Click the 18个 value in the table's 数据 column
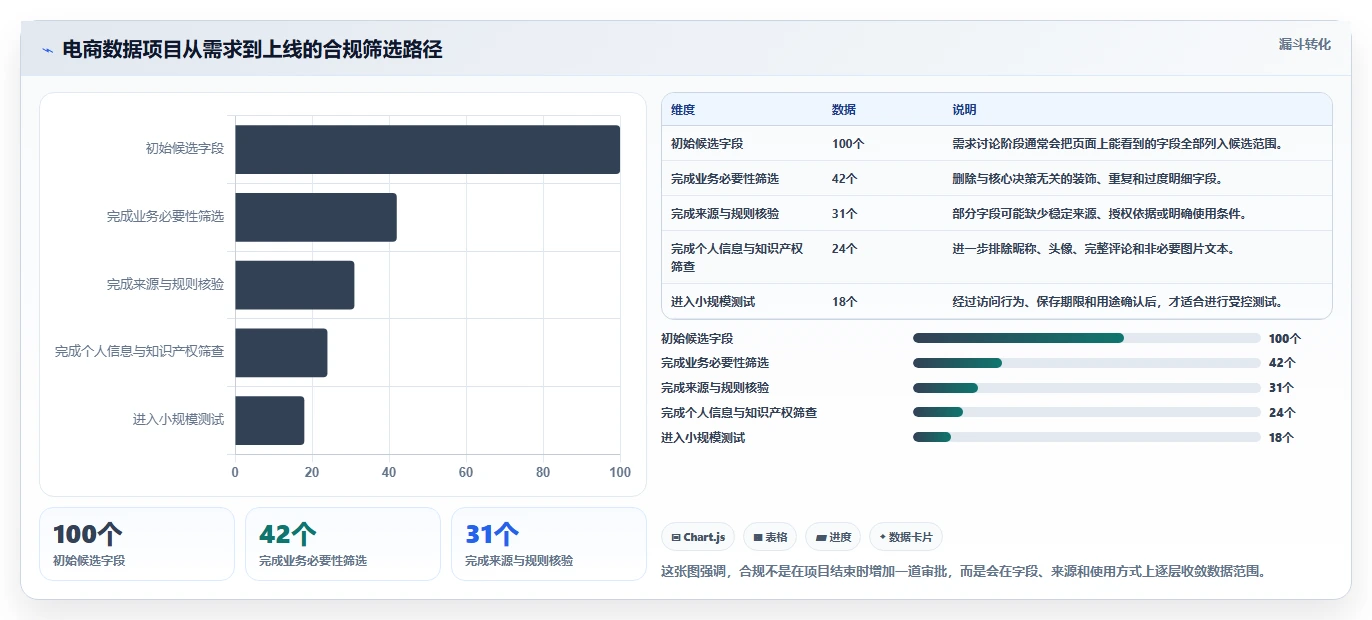Image resolution: width=1372 pixels, height=620 pixels. (x=845, y=301)
